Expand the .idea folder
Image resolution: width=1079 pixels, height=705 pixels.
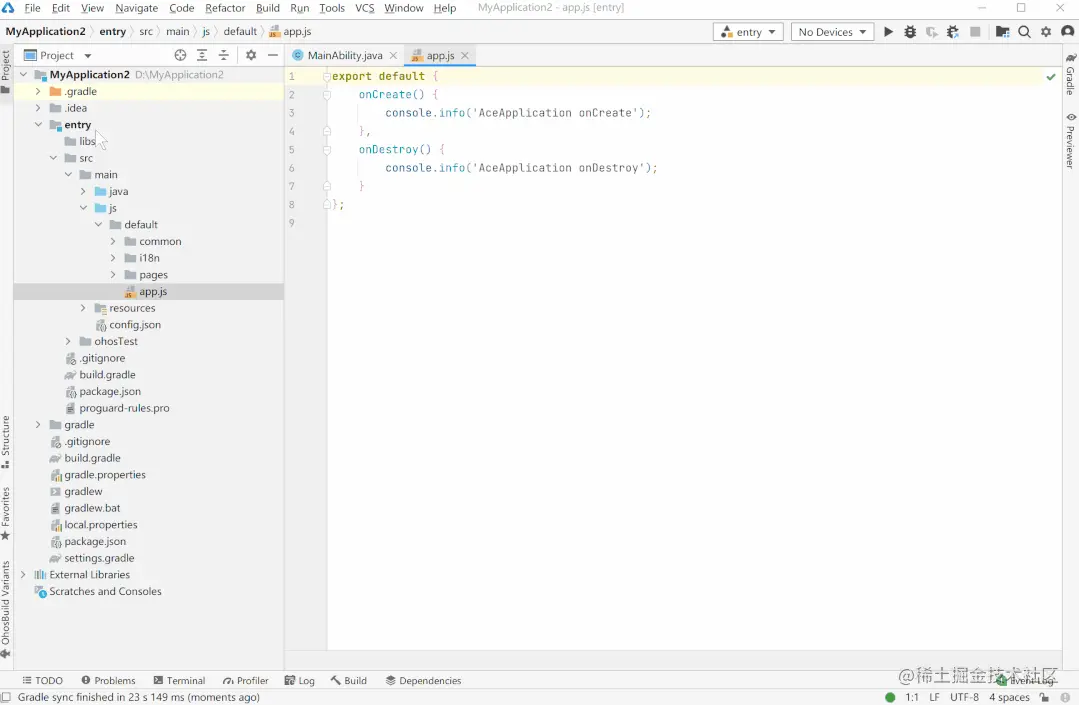[38, 107]
